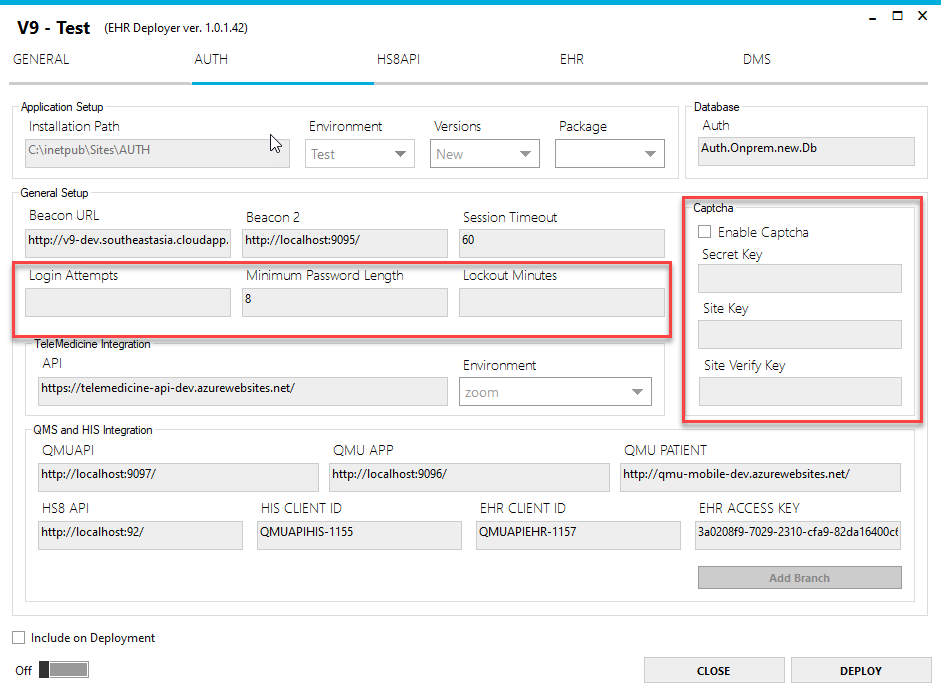
Task: Expand the Environment dropdown showing Test
Action: [x=359, y=154]
